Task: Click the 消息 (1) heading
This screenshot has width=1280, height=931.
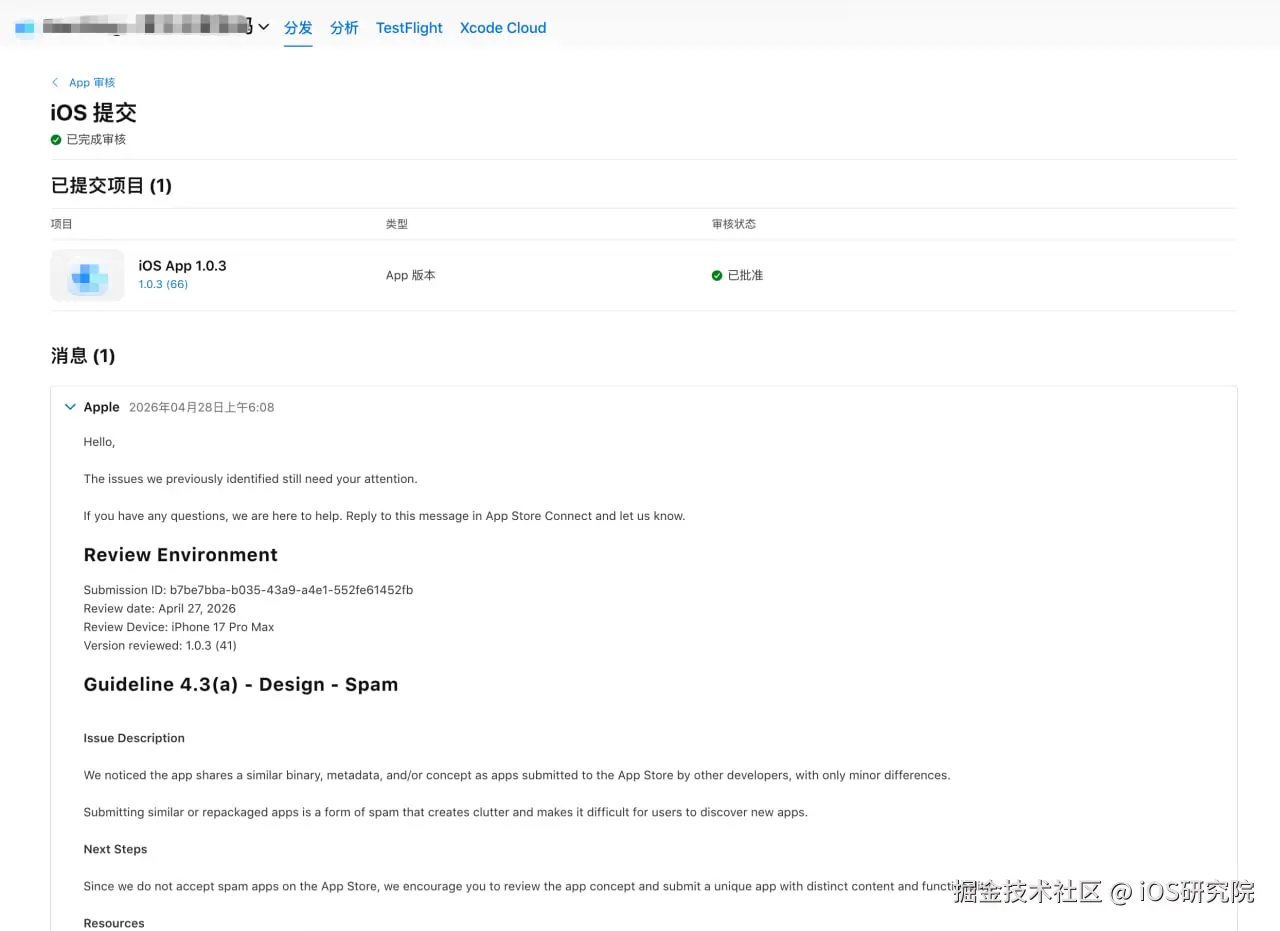Action: pos(83,356)
